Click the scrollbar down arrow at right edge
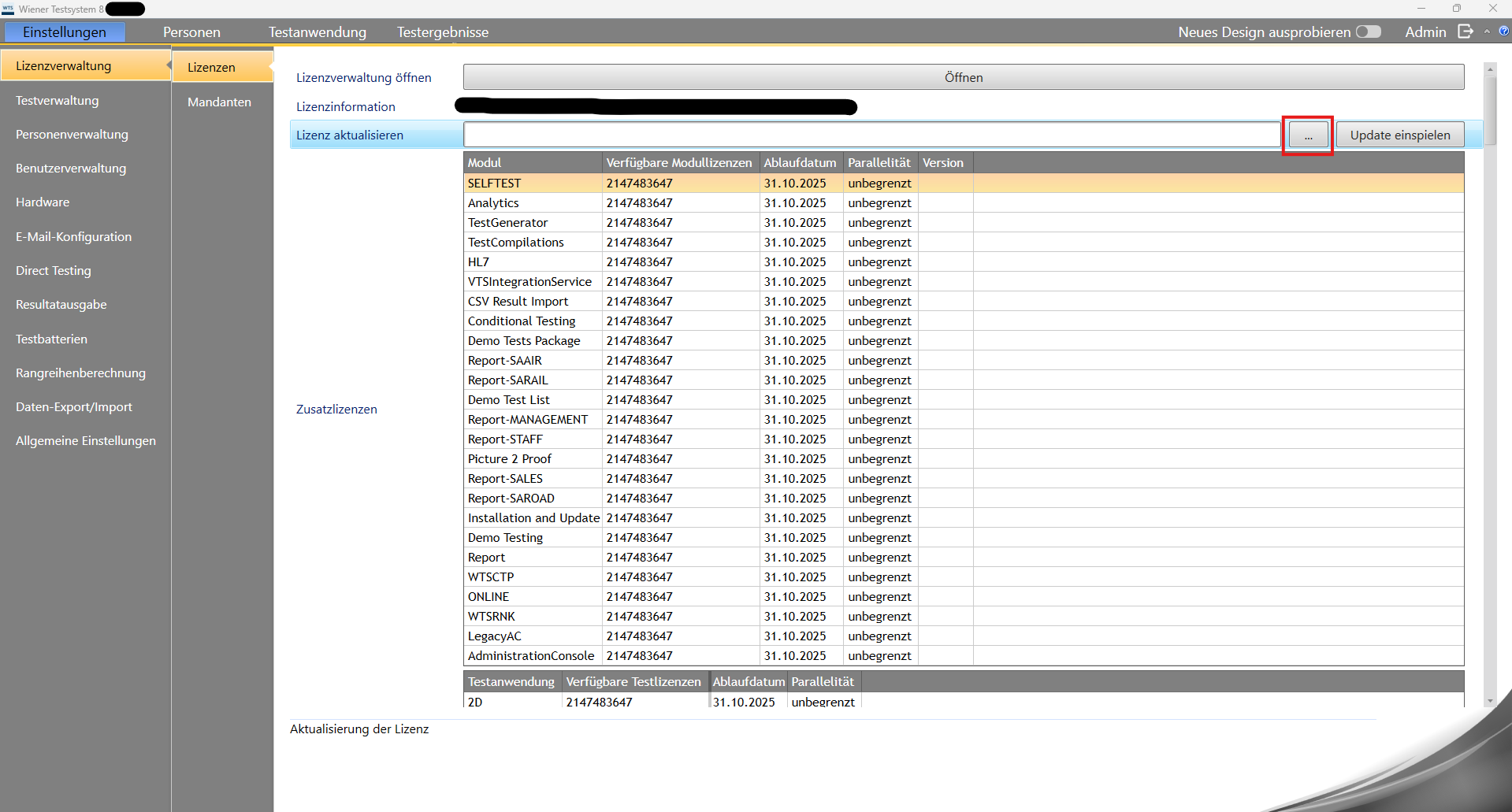This screenshot has height=812, width=1512. 1489,701
